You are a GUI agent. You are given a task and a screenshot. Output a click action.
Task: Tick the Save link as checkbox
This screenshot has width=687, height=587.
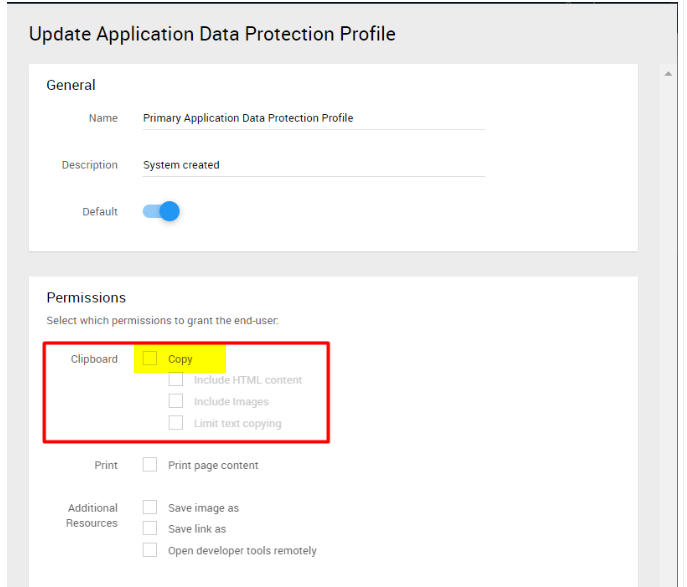150,528
